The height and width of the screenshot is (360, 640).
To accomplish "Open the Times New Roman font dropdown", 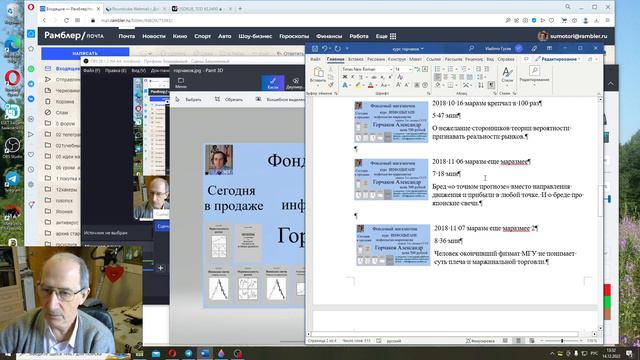I will point(391,69).
